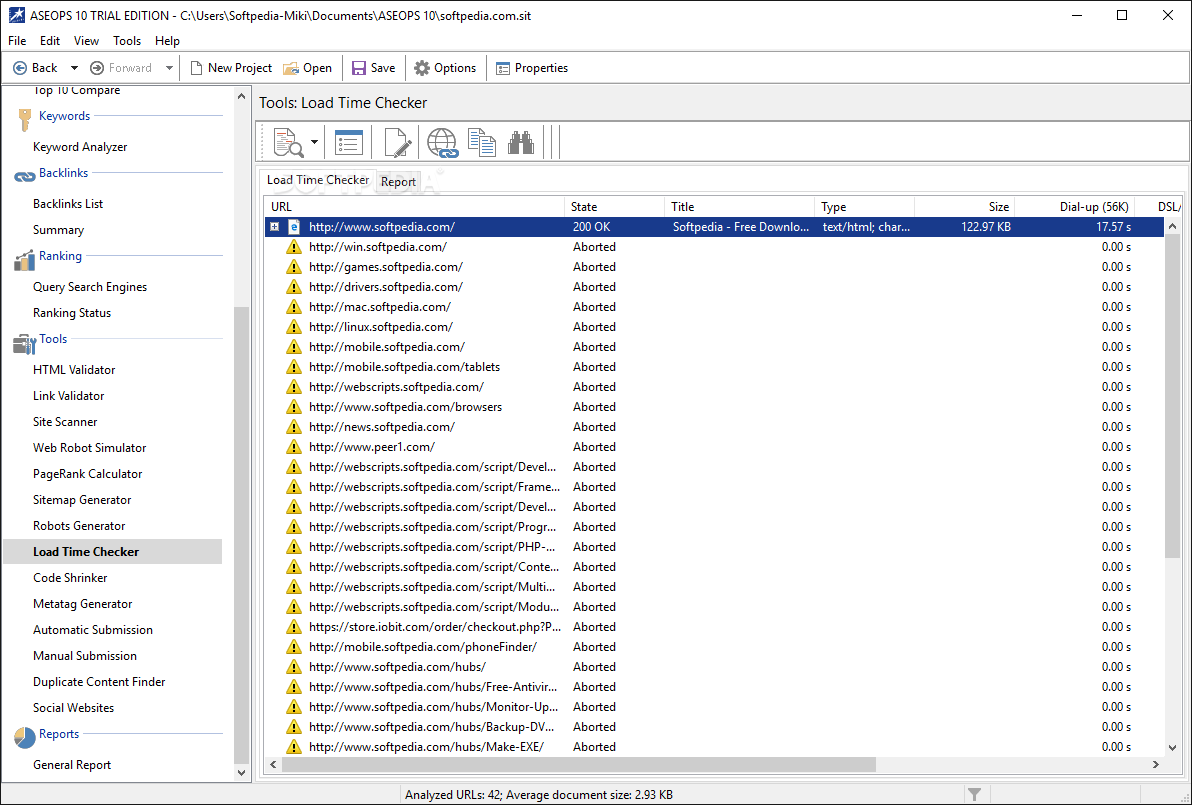Click the properties list toolbar icon
Screen dimensions: 1192x805
(349, 142)
